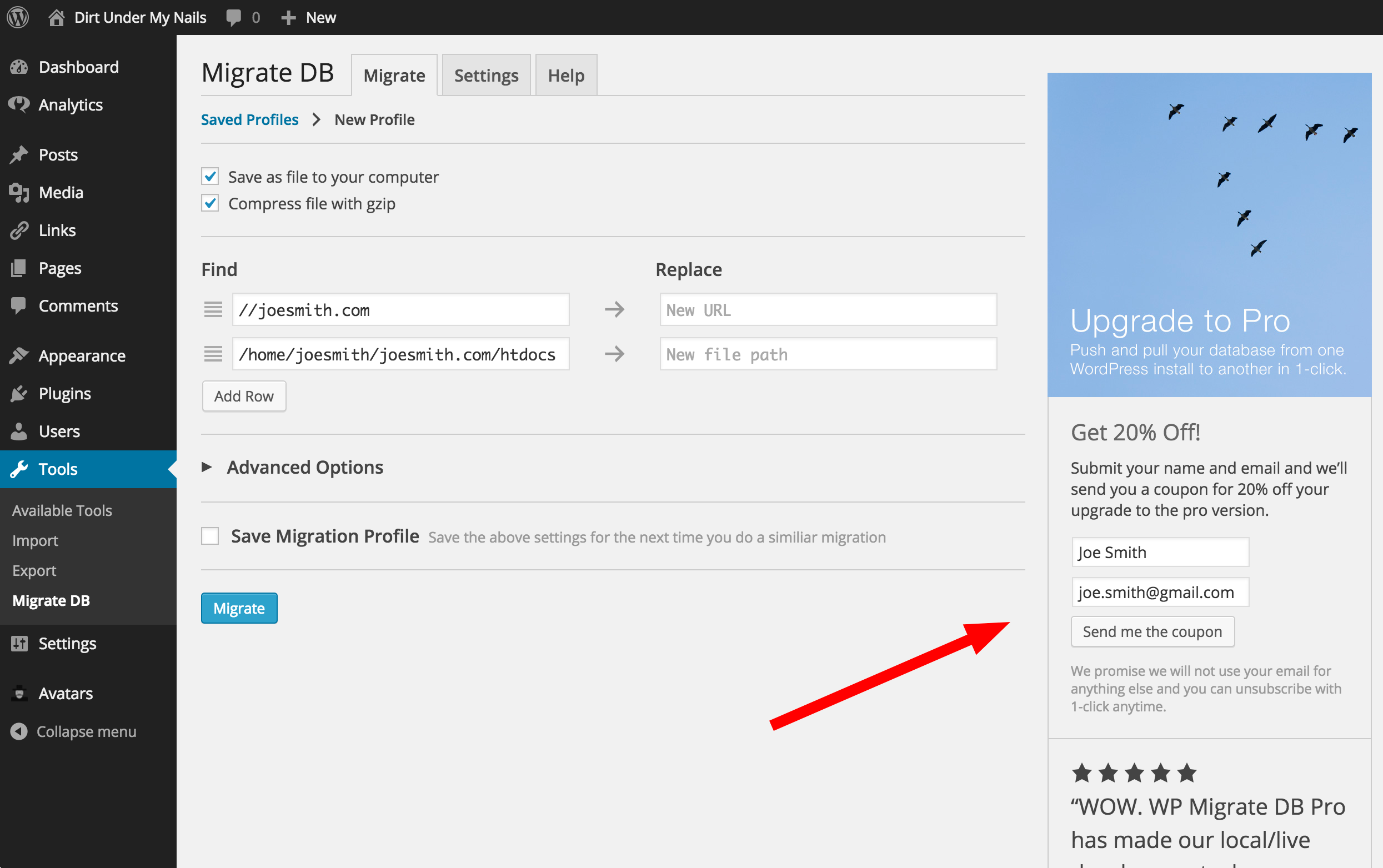Open the Plugins menu label

tap(65, 393)
